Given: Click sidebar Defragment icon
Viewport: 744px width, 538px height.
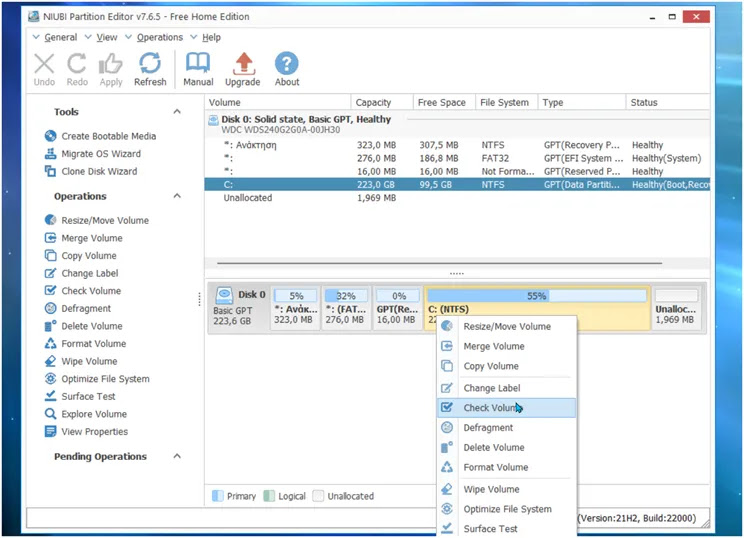Looking at the screenshot, I should click(x=50, y=308).
